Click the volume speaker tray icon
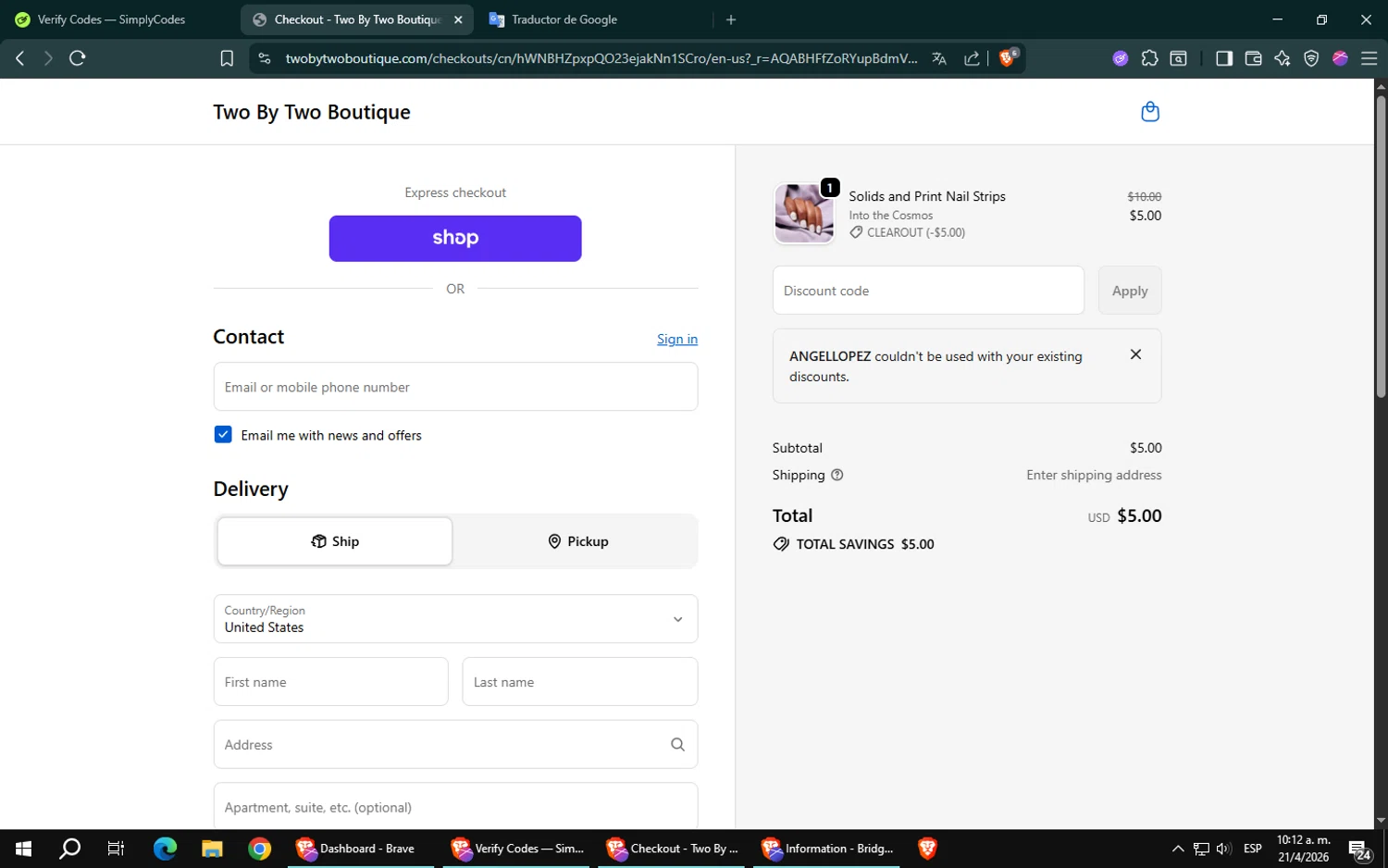Screen dimensions: 1388x868 coord(1223,849)
